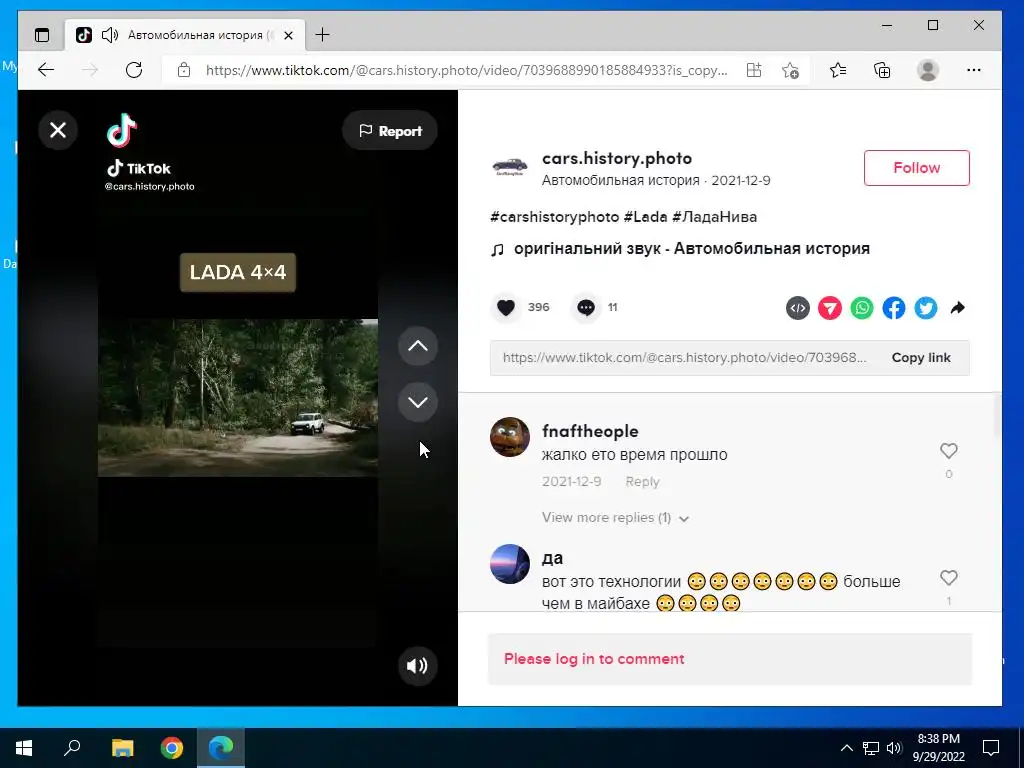Mute the video sound
This screenshot has height=768, width=1024.
tap(417, 665)
